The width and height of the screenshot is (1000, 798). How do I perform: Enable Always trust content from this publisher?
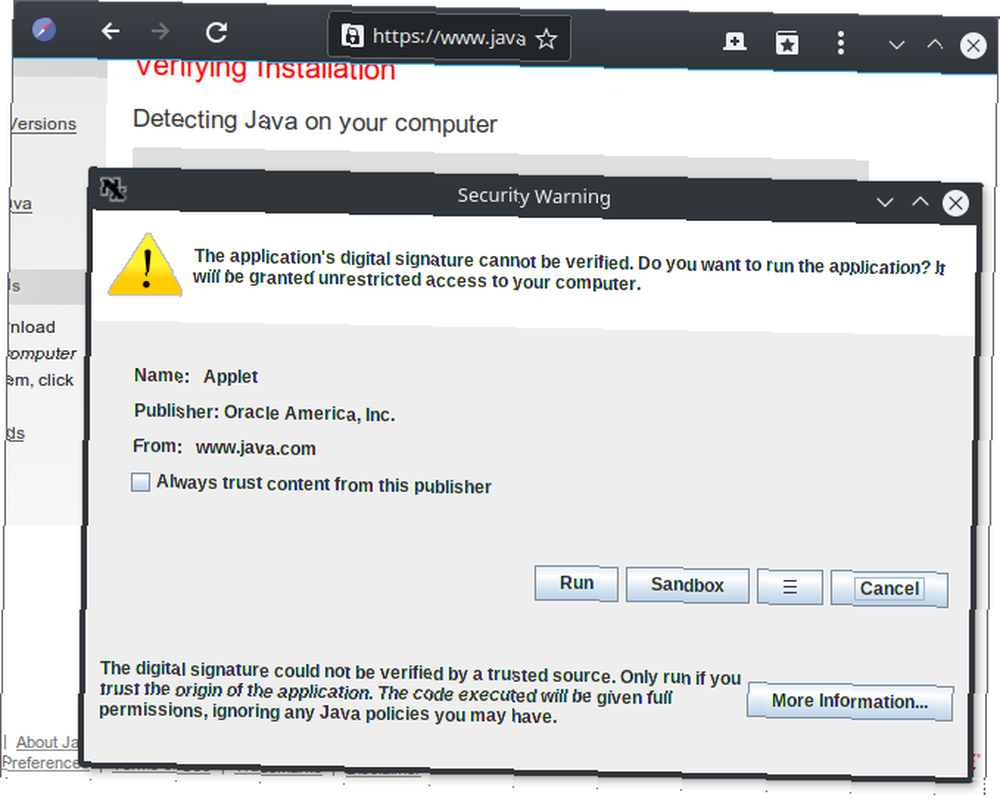[x=140, y=482]
